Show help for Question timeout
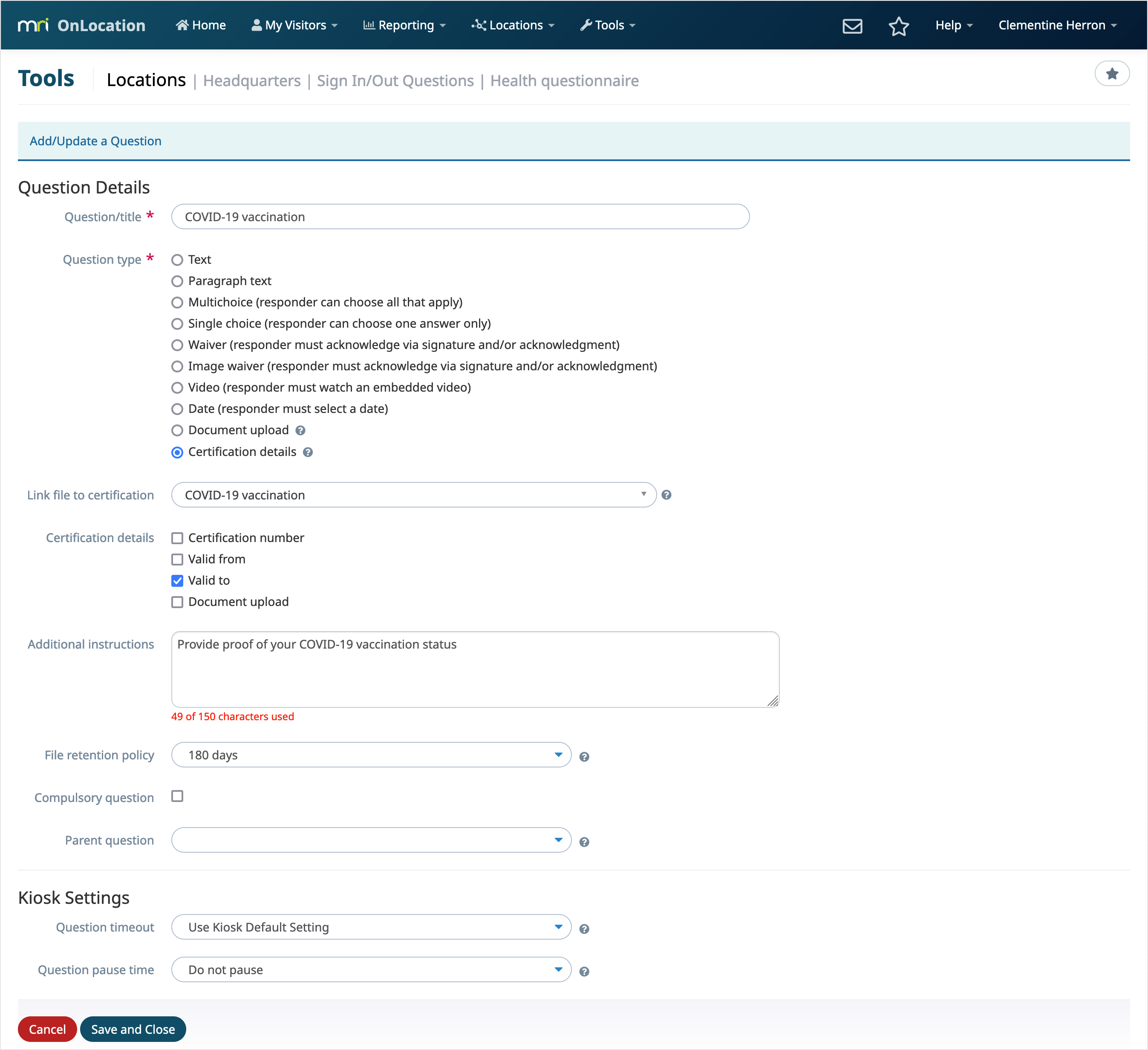1148x1050 pixels. (x=584, y=929)
